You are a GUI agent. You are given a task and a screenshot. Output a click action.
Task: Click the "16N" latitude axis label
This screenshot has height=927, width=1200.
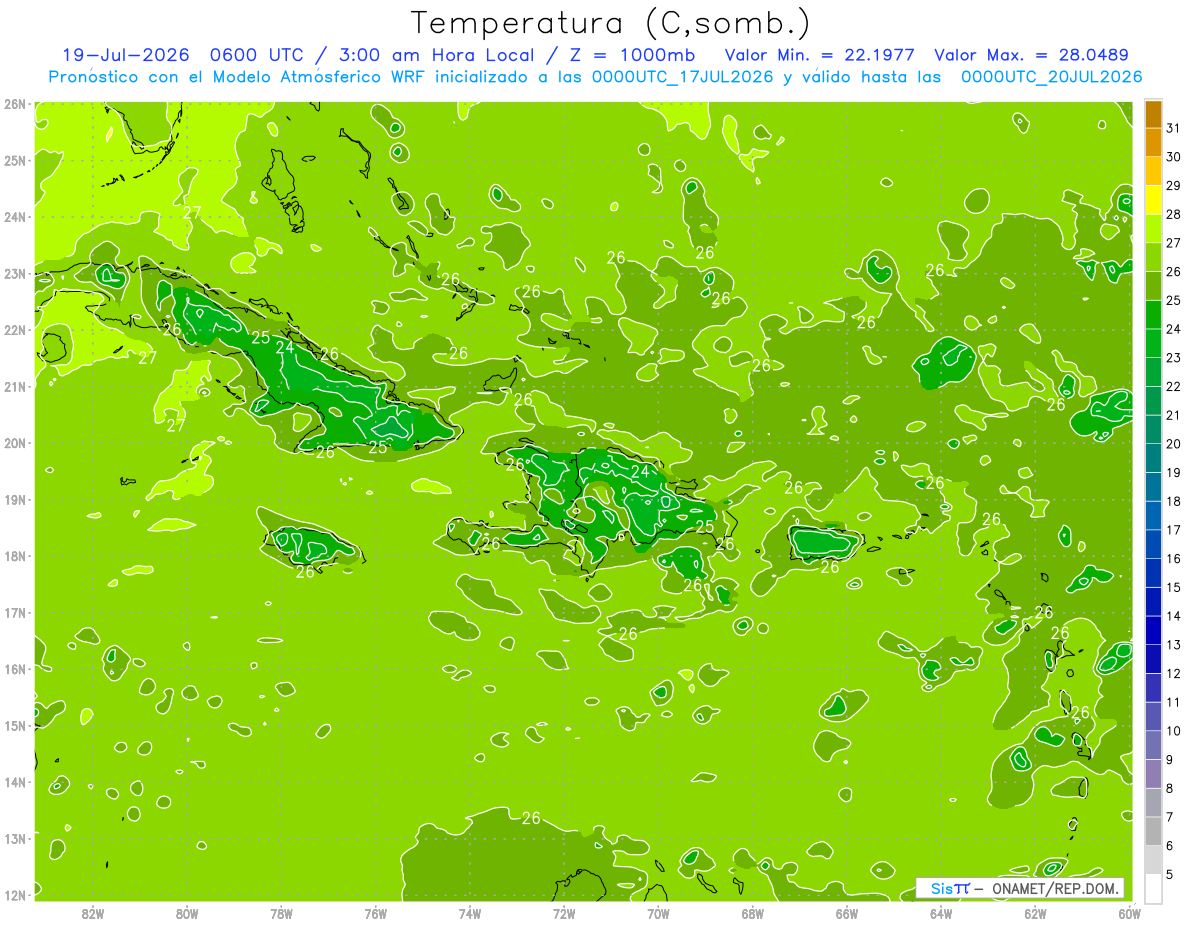tap(15, 669)
